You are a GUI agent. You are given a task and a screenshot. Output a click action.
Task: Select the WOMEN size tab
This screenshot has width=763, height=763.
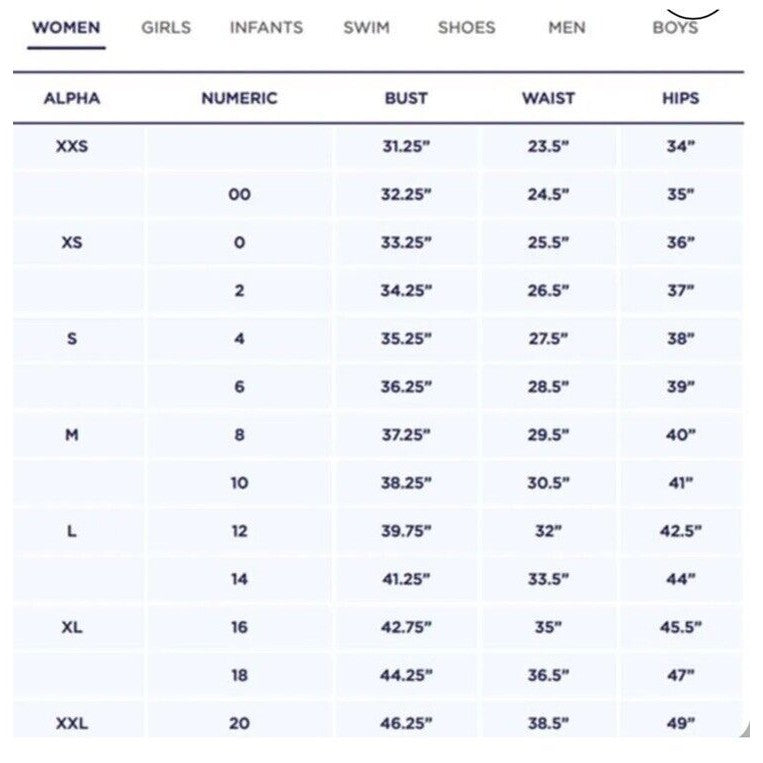click(66, 28)
